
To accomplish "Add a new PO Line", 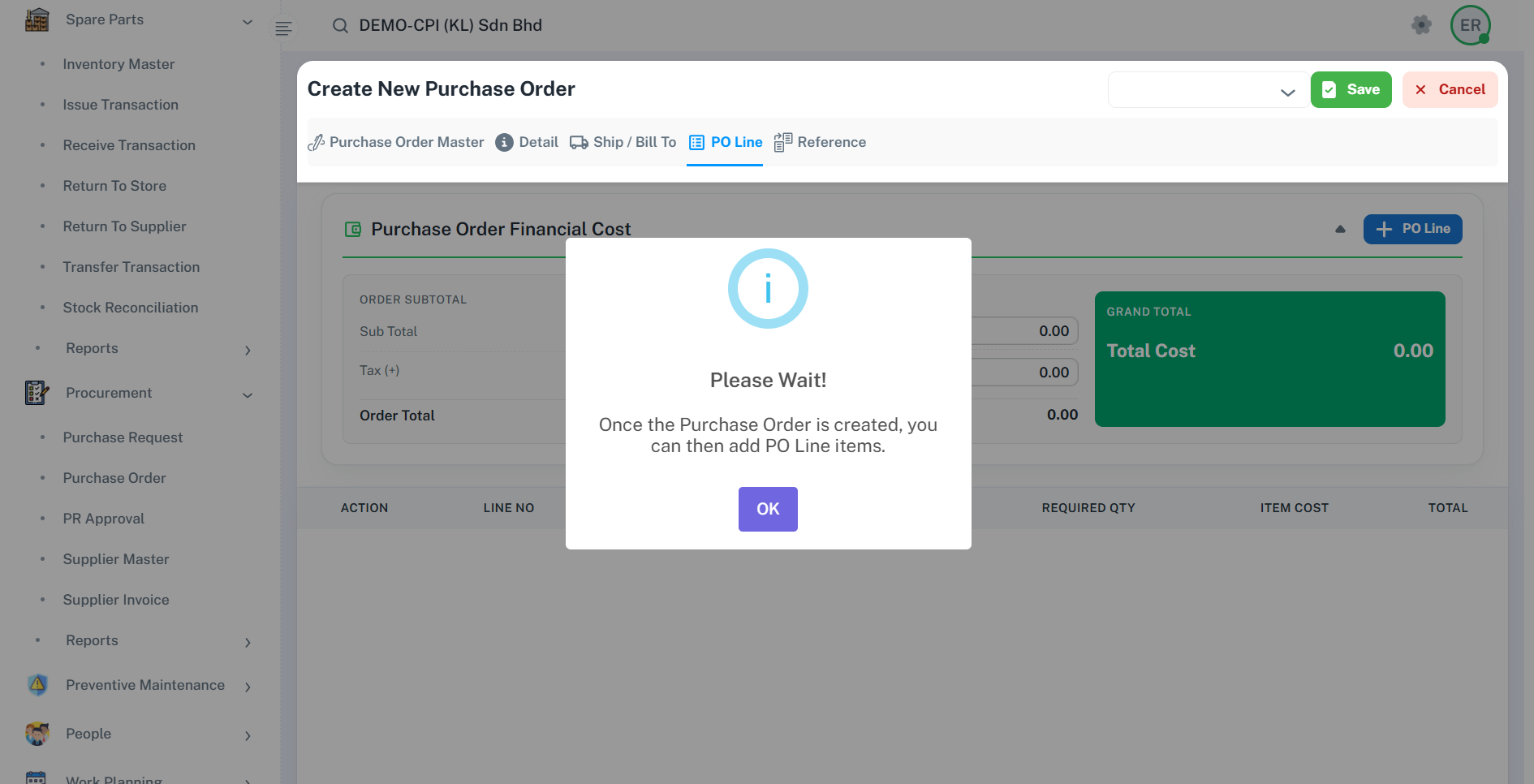I will (1412, 230).
